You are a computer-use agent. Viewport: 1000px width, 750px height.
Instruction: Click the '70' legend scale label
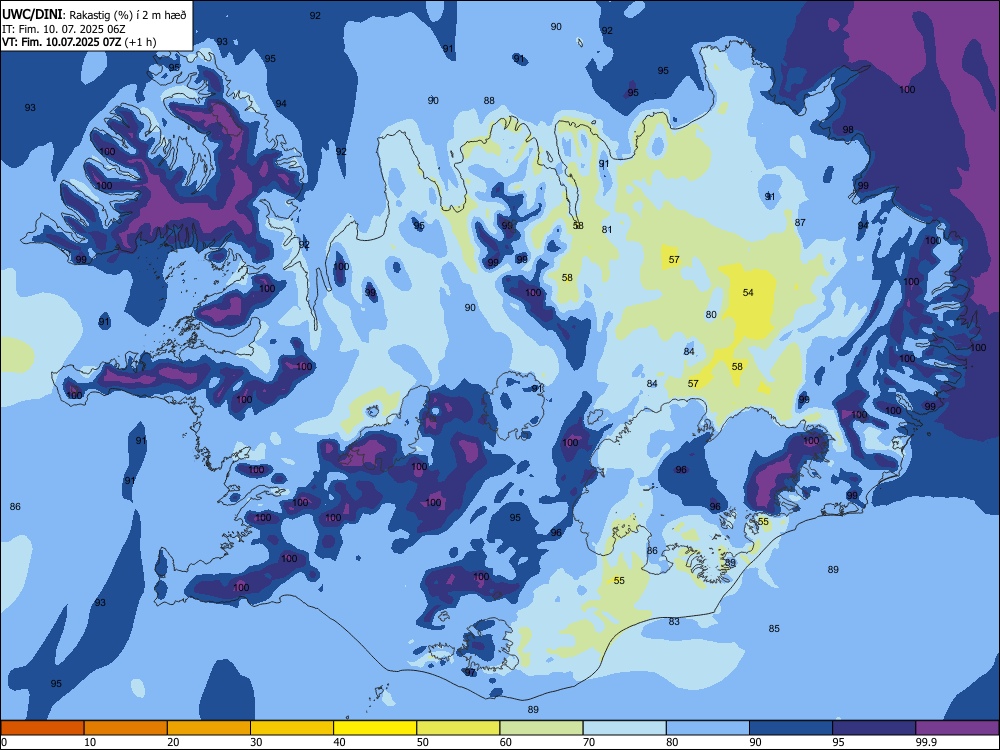coord(589,742)
